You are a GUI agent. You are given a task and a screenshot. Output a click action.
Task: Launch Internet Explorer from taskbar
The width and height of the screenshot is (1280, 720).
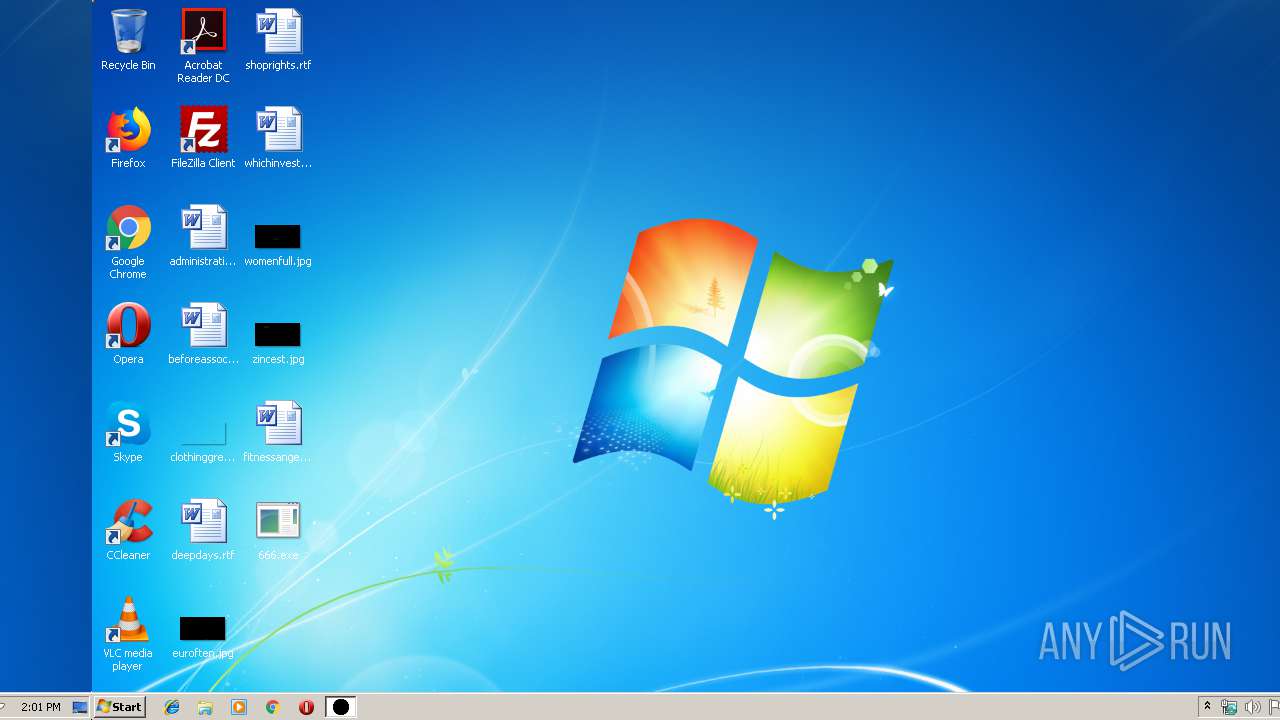click(172, 707)
